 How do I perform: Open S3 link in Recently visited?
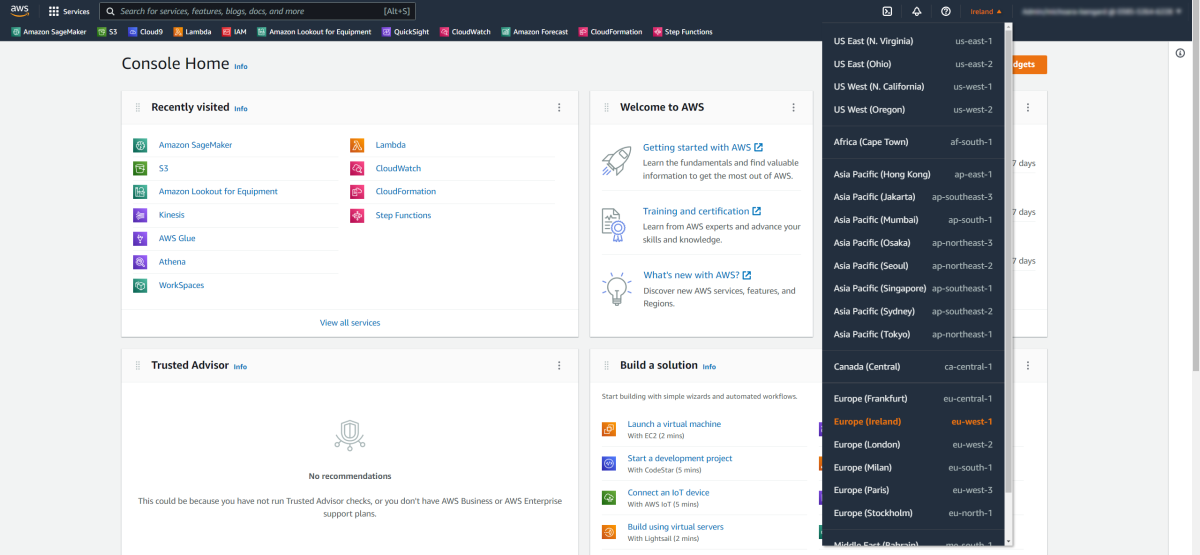tap(163, 168)
